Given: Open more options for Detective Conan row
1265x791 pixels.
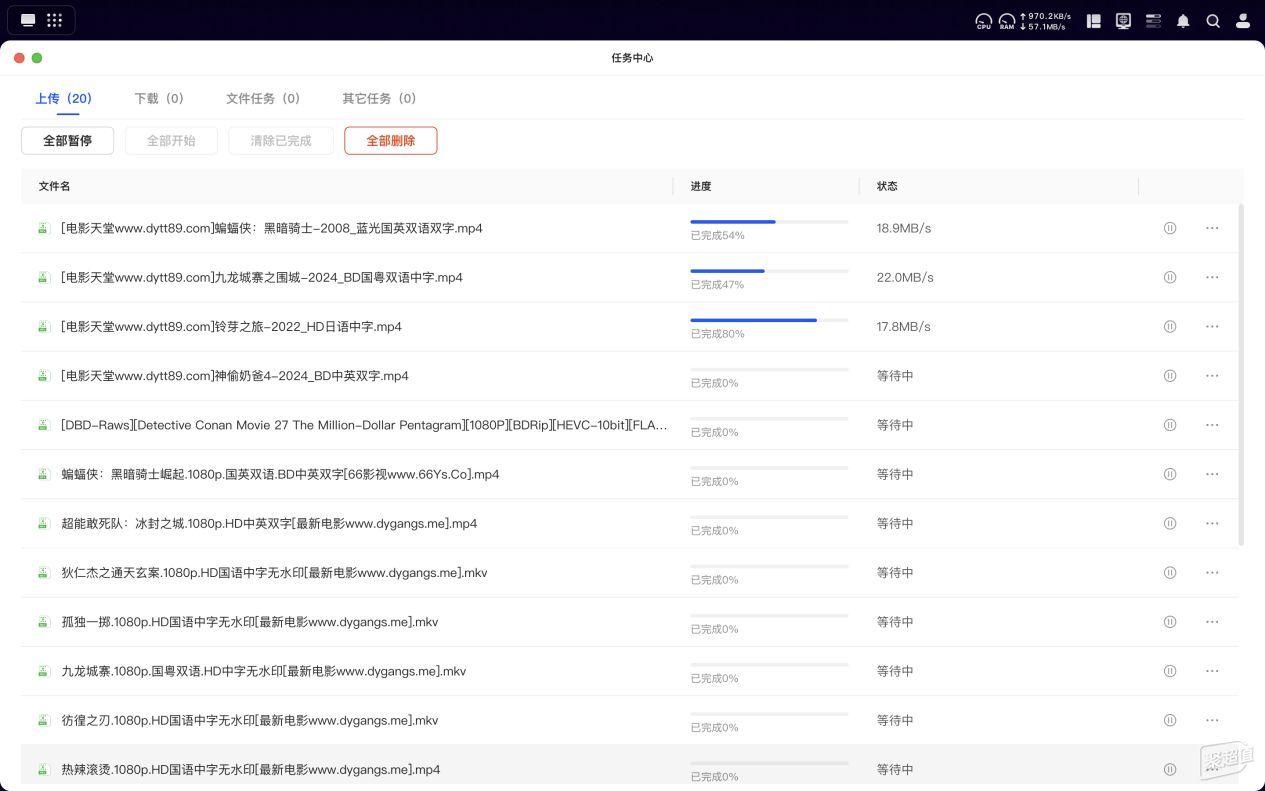Looking at the screenshot, I should click(1212, 425).
